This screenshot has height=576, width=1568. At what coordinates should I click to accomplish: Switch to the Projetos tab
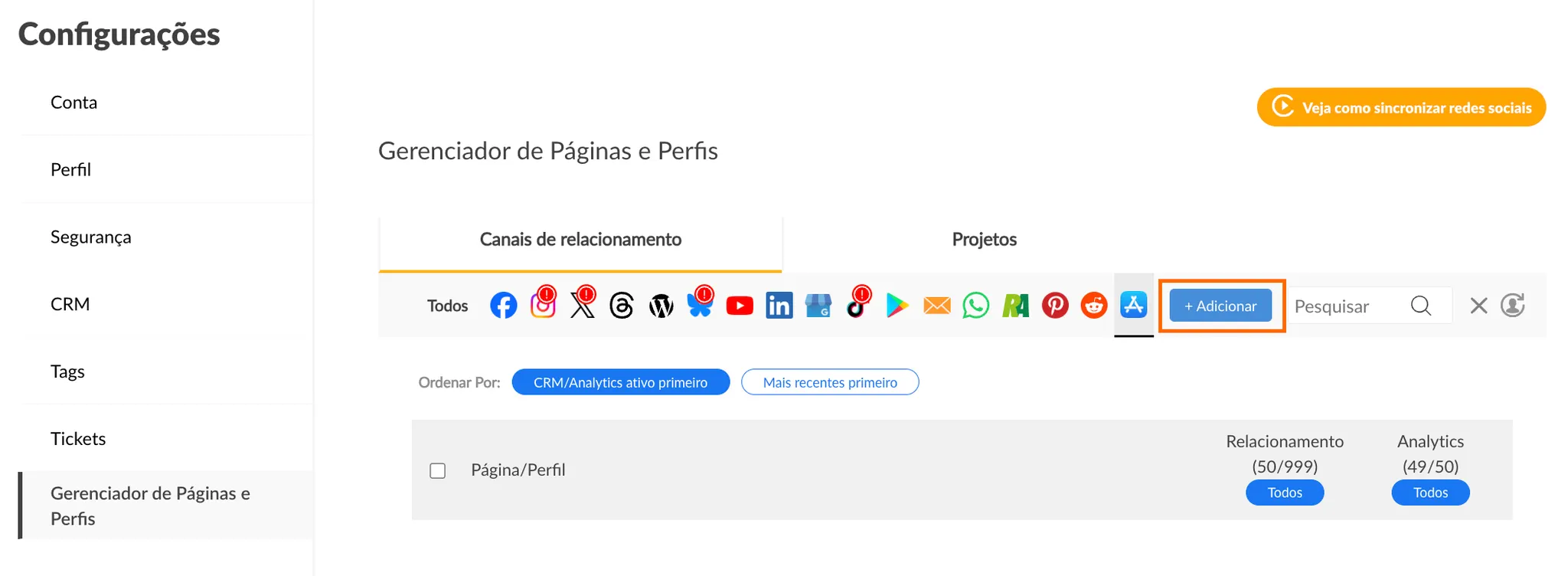pyautogui.click(x=984, y=240)
